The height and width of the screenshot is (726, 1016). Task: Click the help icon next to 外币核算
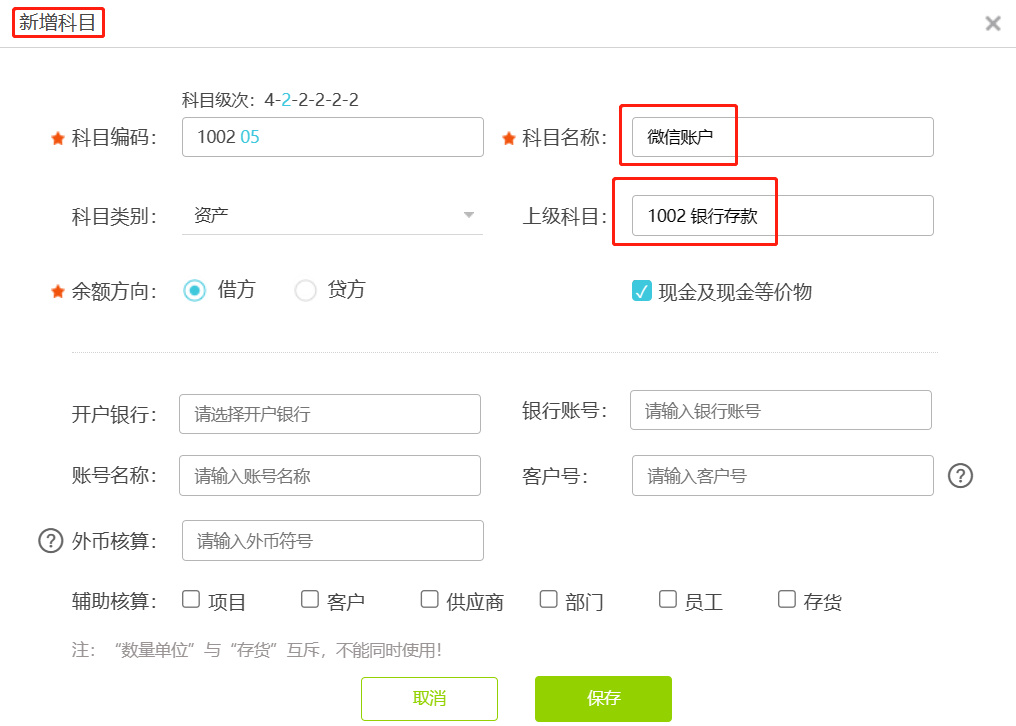tap(51, 540)
